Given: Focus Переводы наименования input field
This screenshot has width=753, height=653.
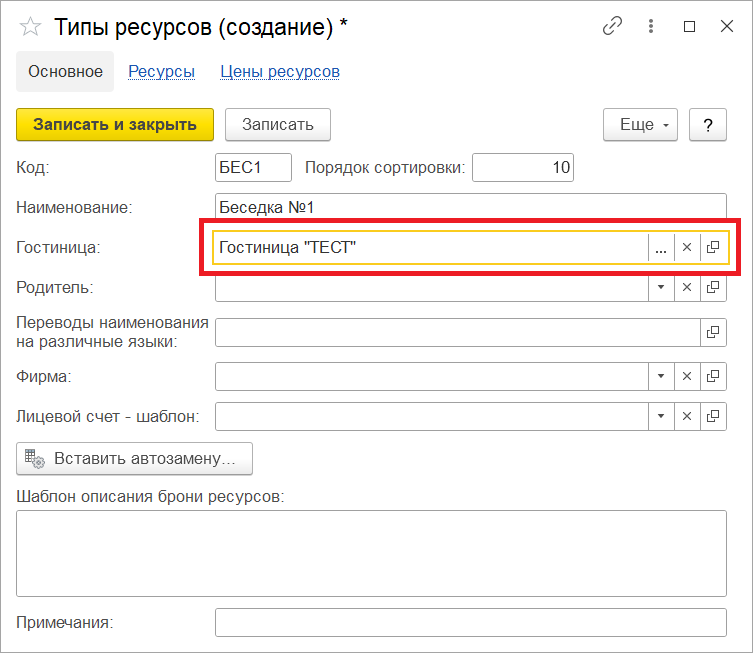Looking at the screenshot, I should [458, 332].
